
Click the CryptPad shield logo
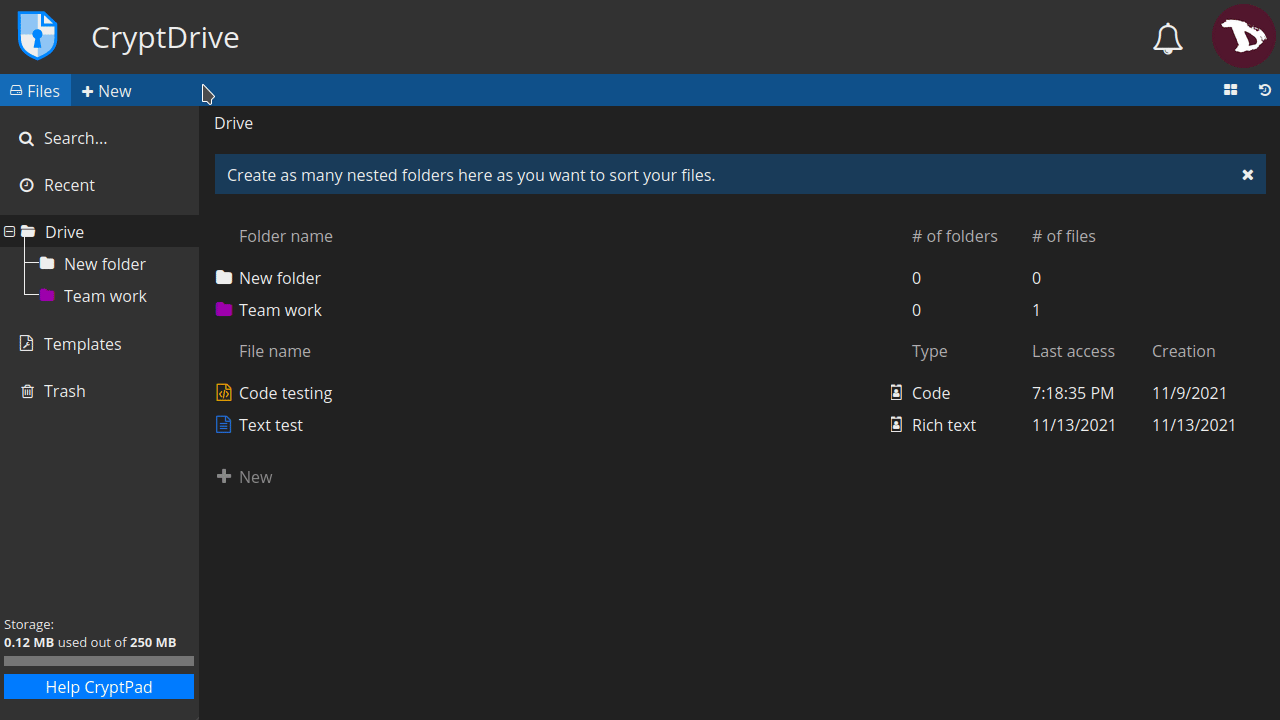pyautogui.click(x=37, y=36)
